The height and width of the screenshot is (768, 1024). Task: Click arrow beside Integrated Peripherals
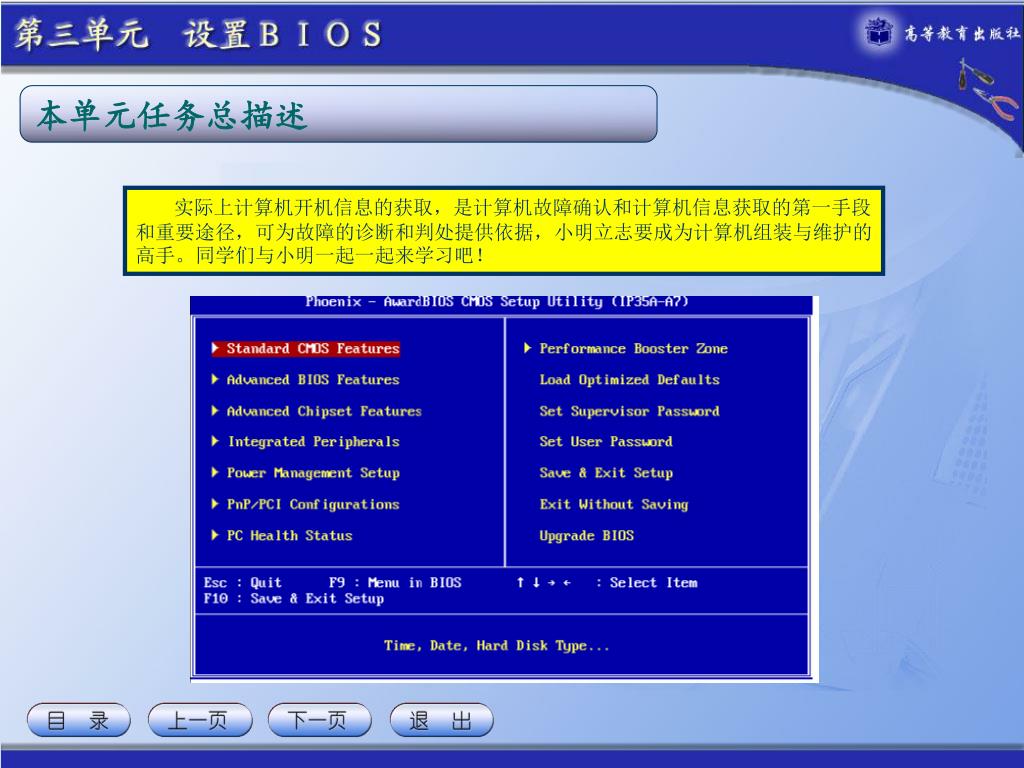[215, 441]
